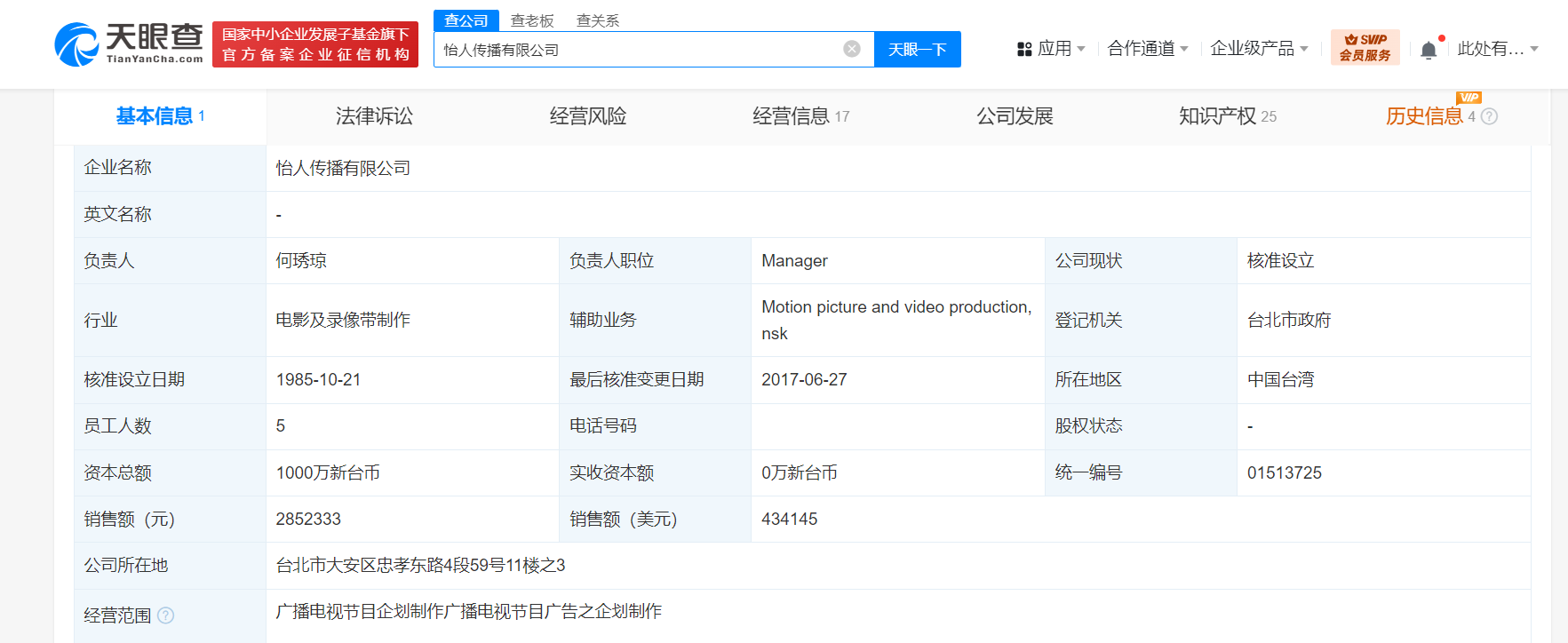Viewport: 1568px width, 643px height.
Task: Click the 中国台湾 region value
Action: [1280, 379]
